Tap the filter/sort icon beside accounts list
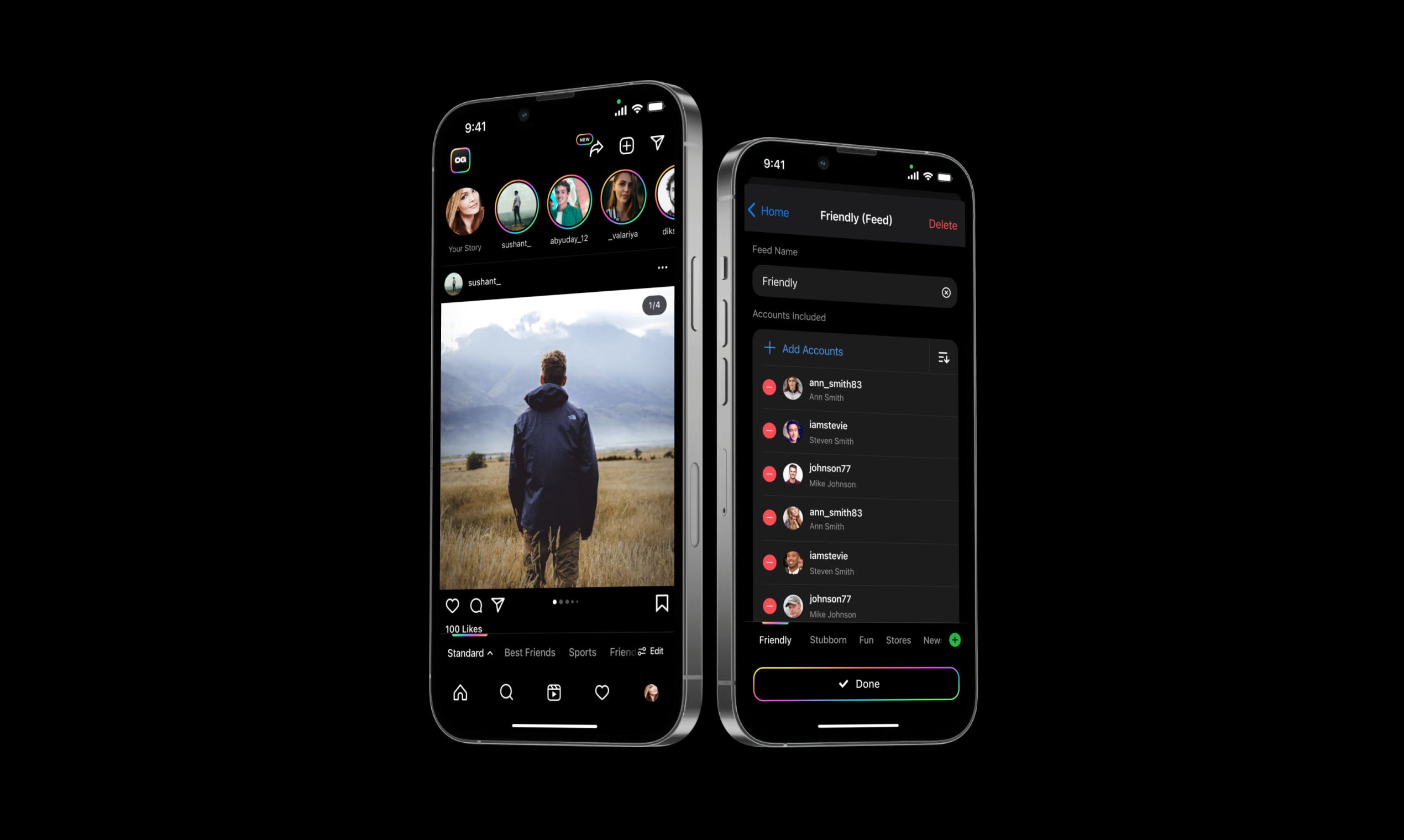 [943, 357]
